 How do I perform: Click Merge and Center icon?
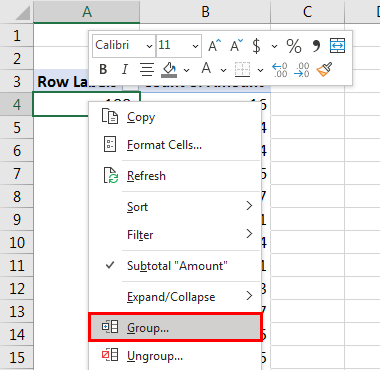coord(337,46)
